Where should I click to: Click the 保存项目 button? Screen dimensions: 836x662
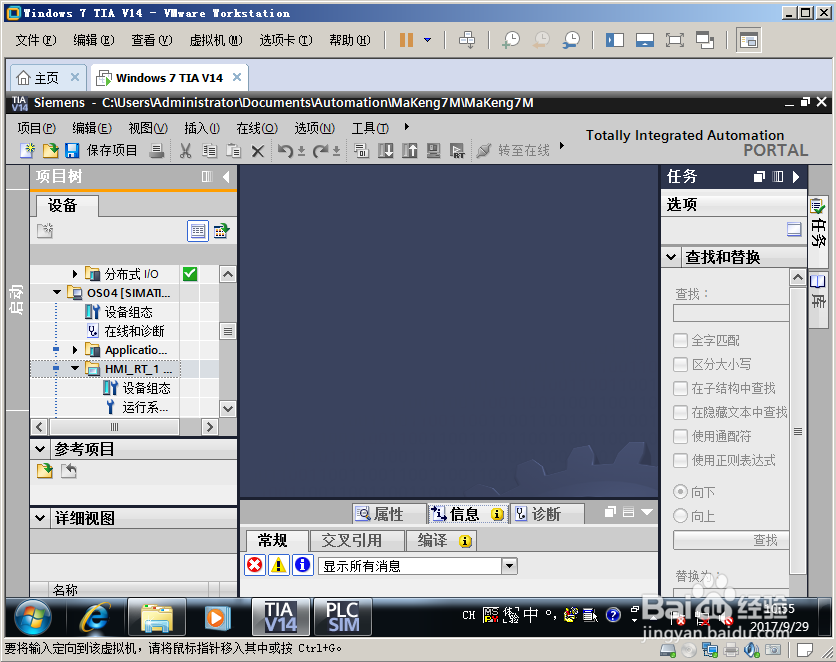pos(112,151)
